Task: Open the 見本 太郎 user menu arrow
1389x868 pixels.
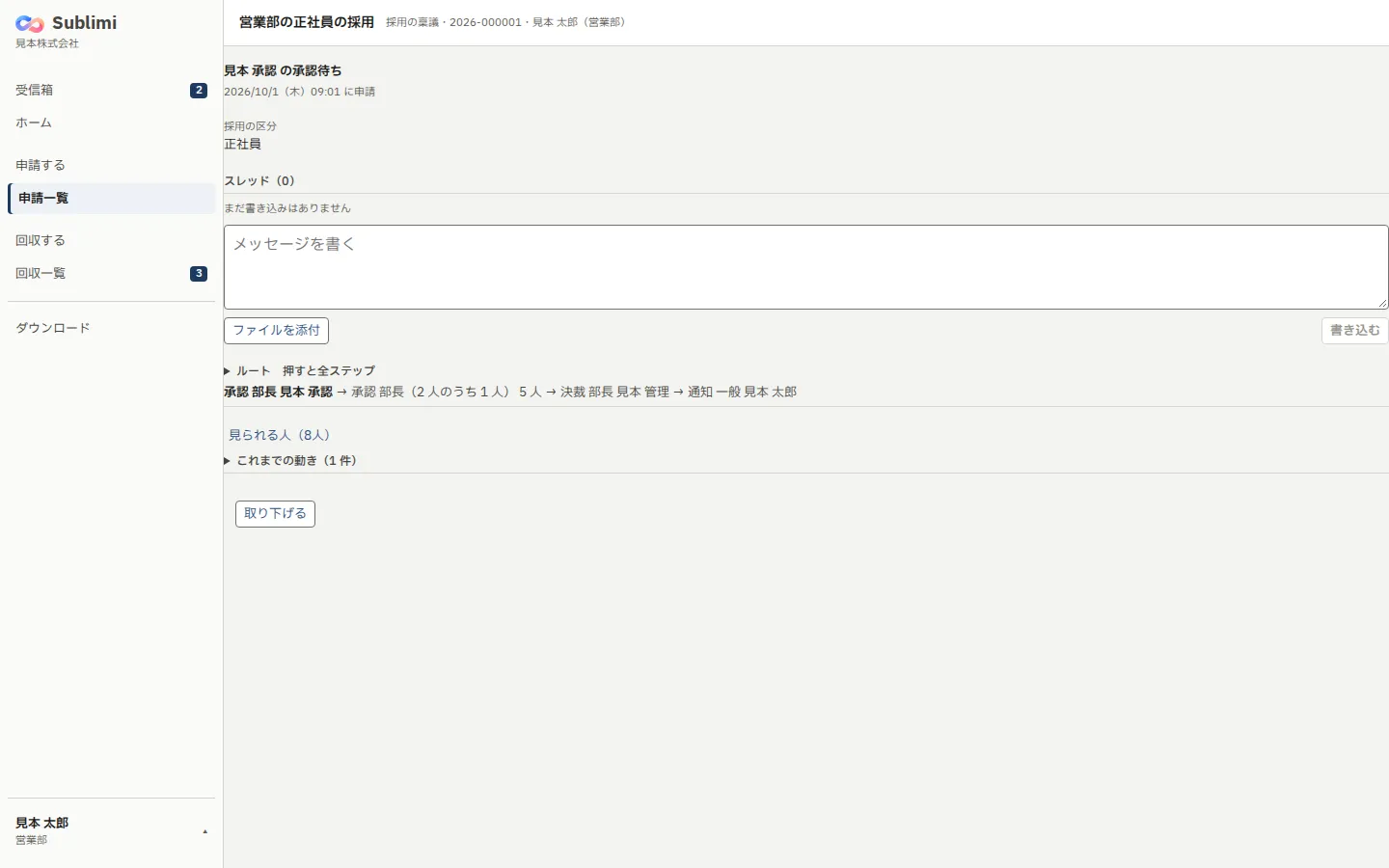Action: coord(204,831)
